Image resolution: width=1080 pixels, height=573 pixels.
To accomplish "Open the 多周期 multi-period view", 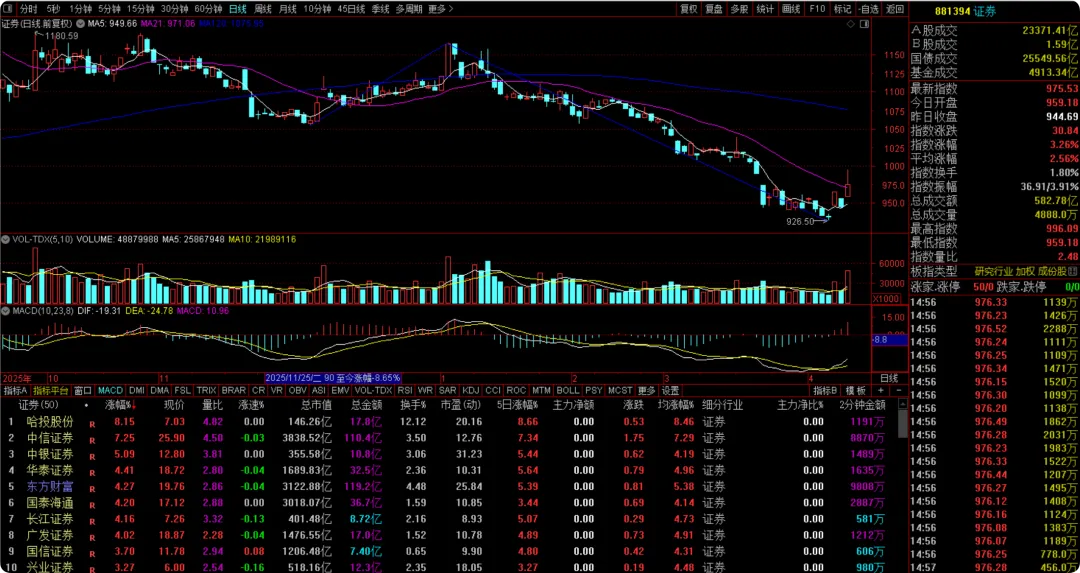I will pos(408,9).
